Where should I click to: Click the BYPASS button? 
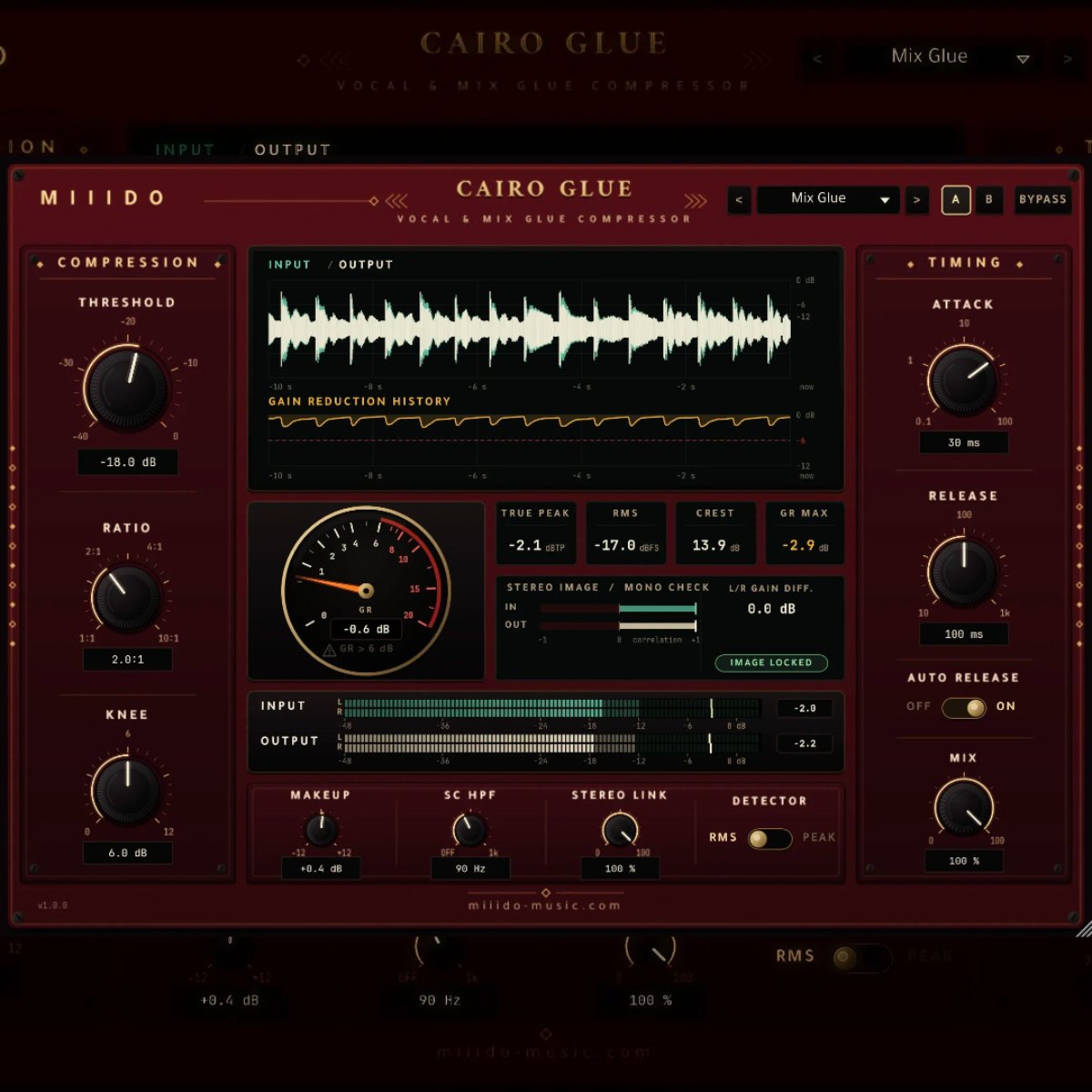tap(1042, 200)
